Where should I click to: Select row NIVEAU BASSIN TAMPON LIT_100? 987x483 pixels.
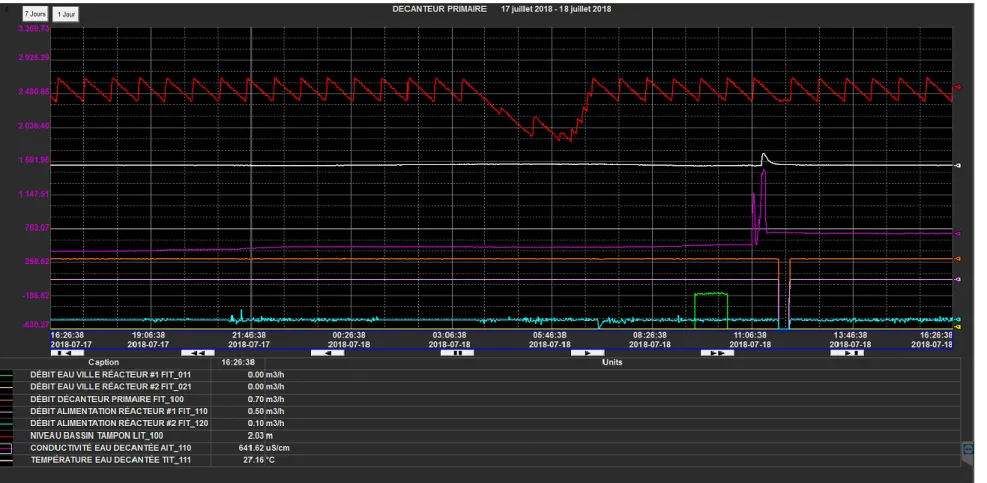click(480, 435)
